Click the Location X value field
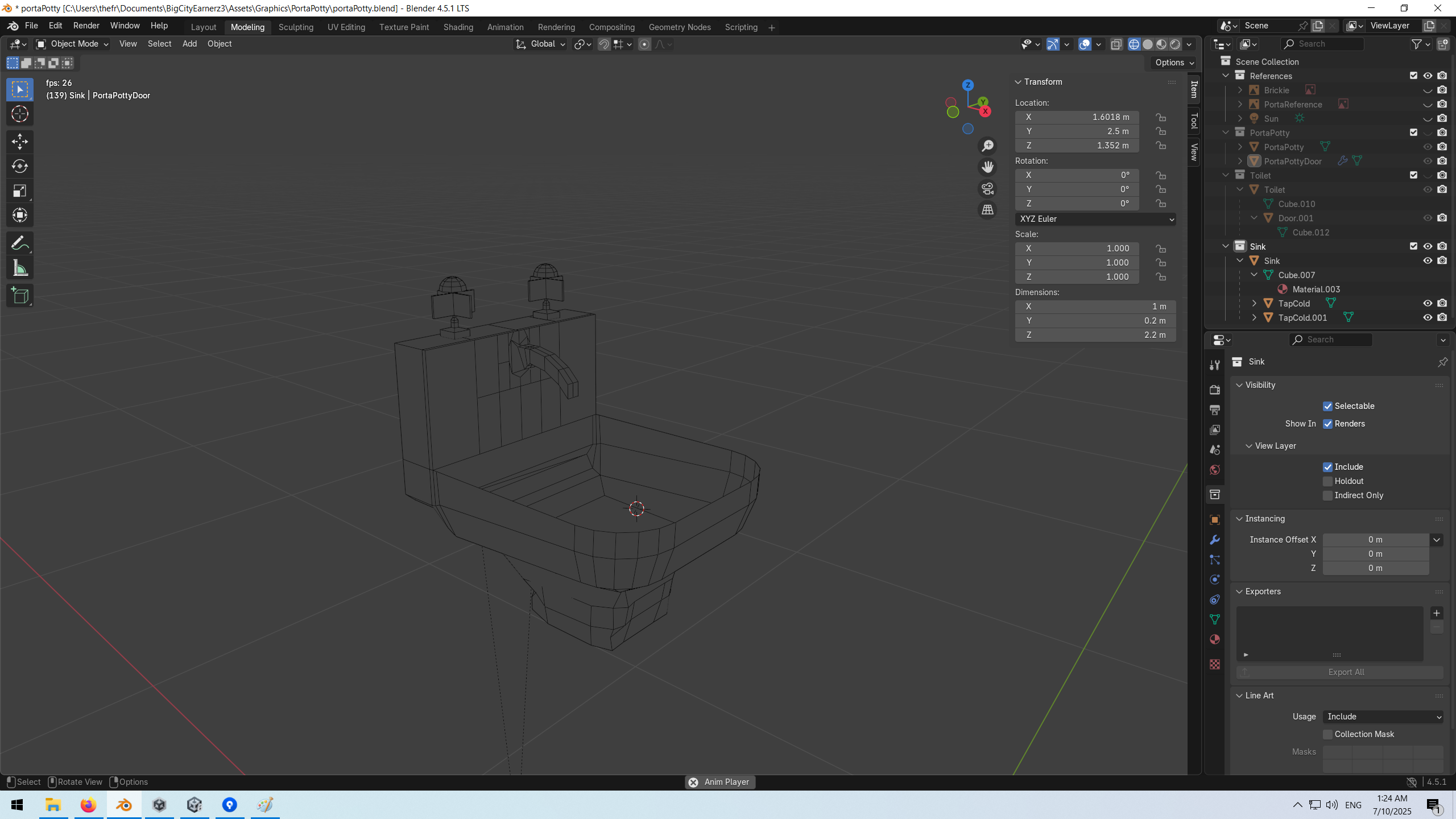Viewport: 1456px width, 819px height. point(1077,117)
